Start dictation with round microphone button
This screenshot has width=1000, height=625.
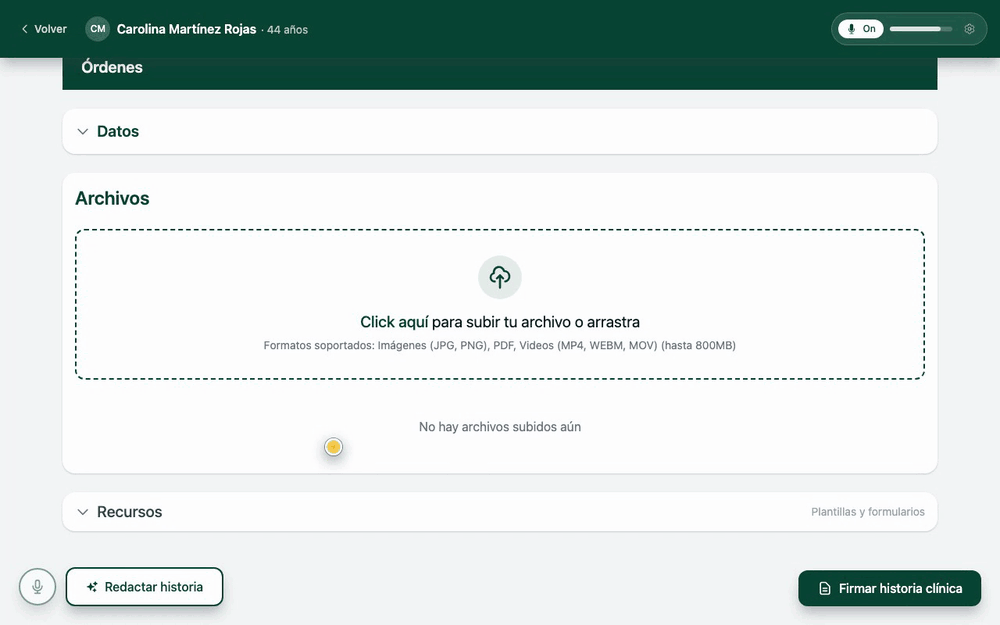(38, 587)
